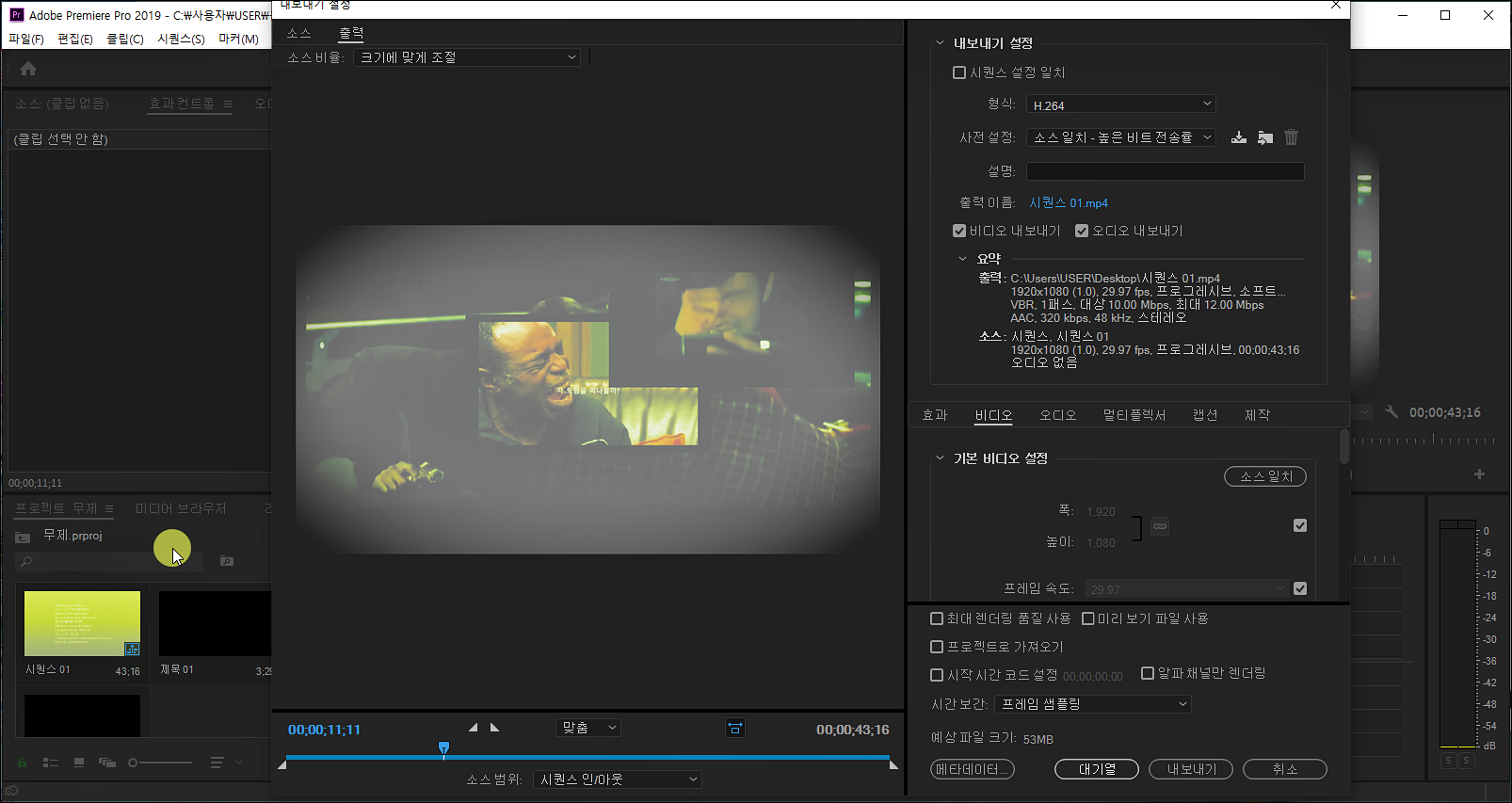Switch to the 소스 tab
Screen dimensions: 1512x803
click(x=299, y=33)
